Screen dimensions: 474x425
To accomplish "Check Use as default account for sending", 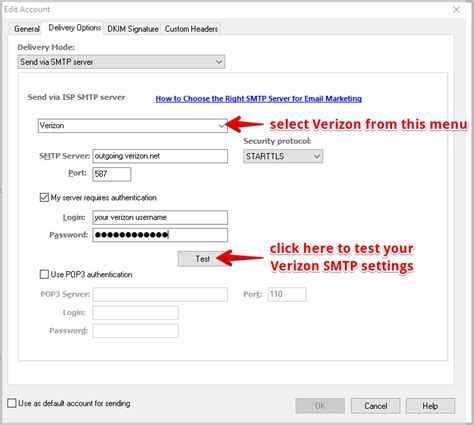I will (x=12, y=403).
